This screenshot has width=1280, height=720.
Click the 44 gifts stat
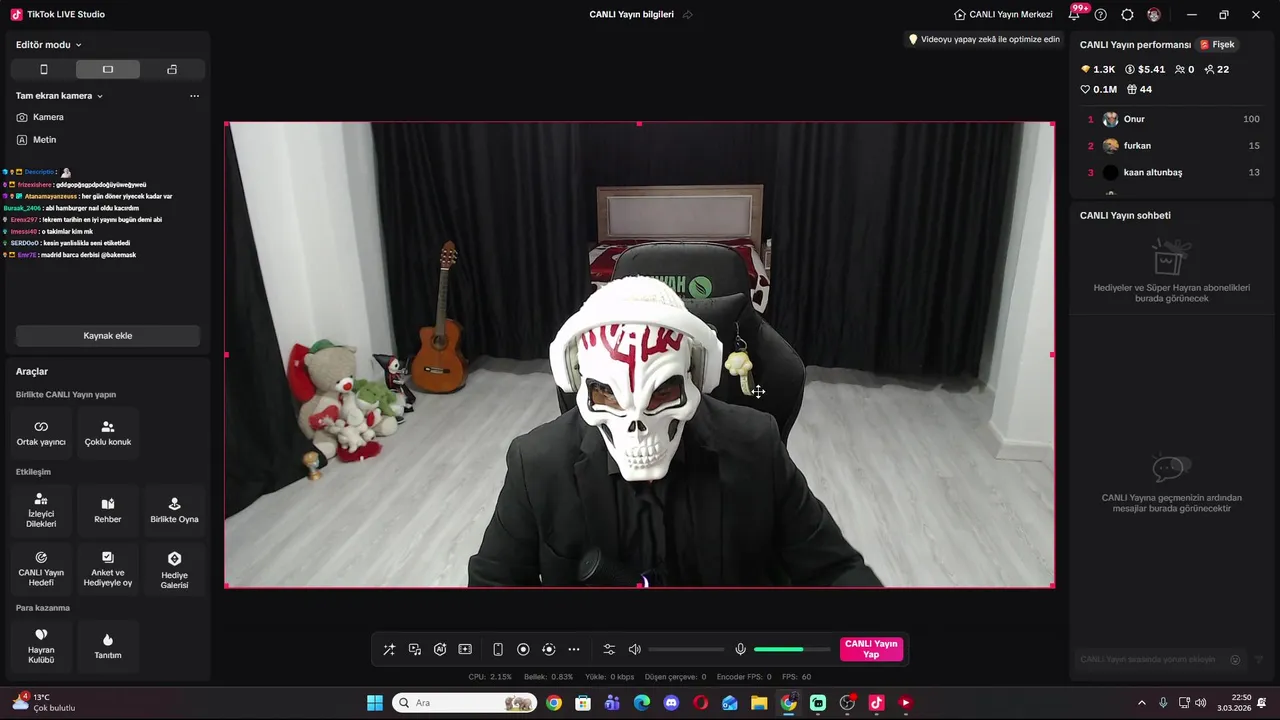point(1140,90)
